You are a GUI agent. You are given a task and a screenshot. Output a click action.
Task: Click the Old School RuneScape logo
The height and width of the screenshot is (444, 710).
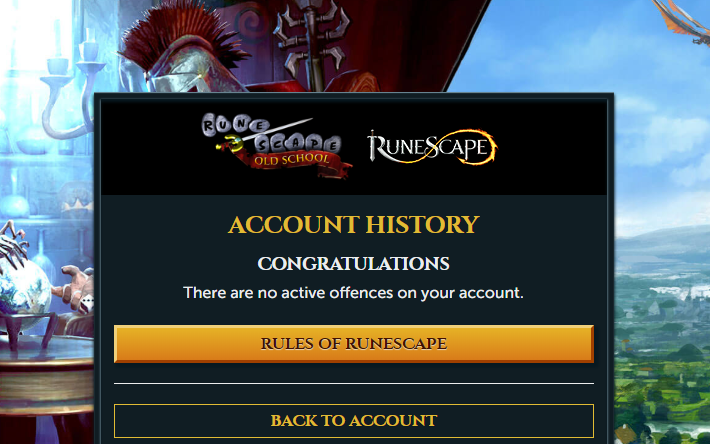click(276, 146)
